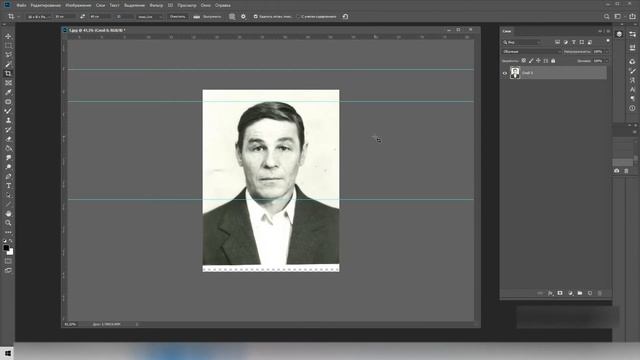Toggle lock transparent pixels
The image size is (640, 360).
point(524,61)
